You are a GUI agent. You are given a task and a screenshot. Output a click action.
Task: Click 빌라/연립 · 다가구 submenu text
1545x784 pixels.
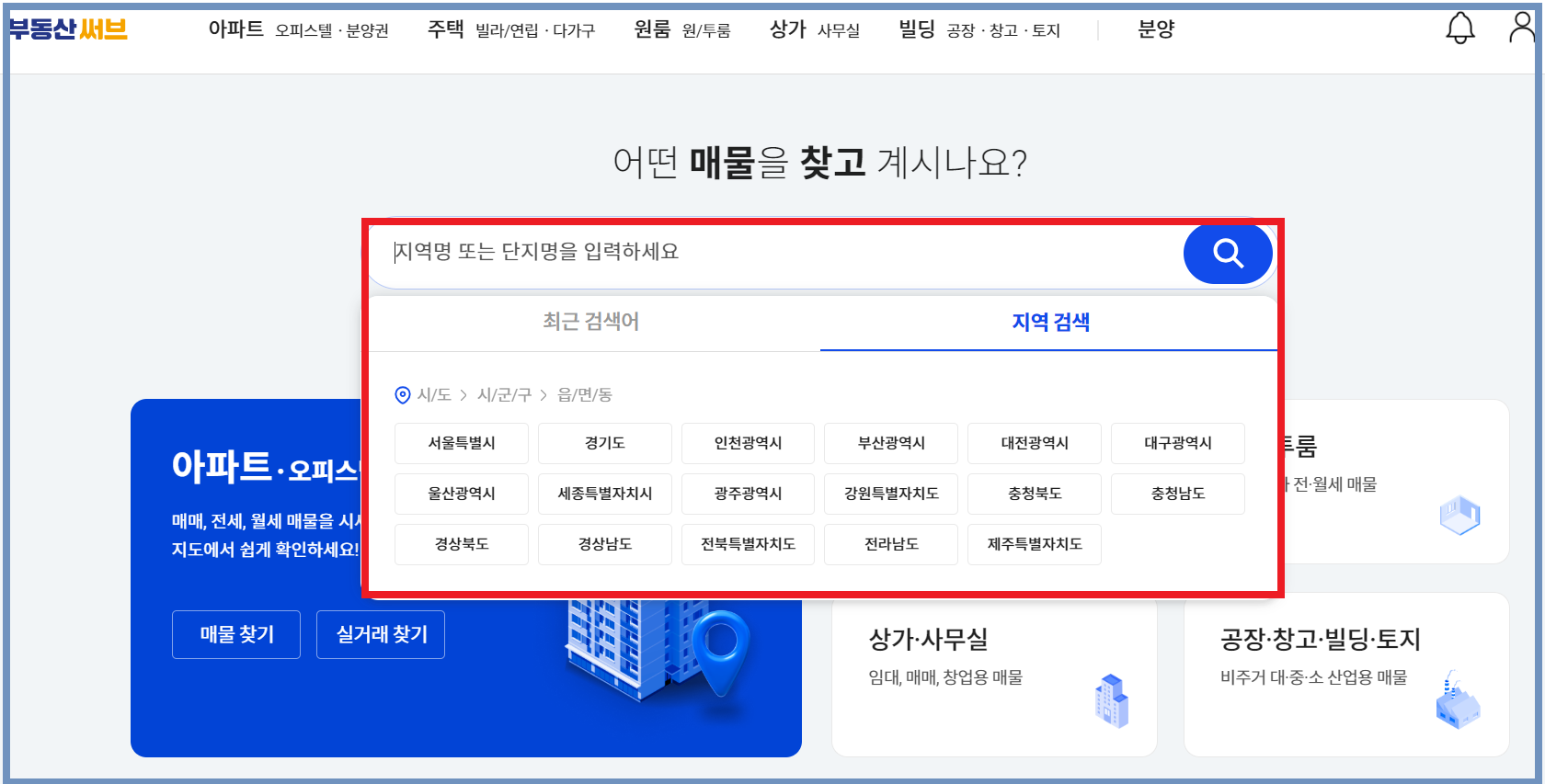[x=535, y=31]
